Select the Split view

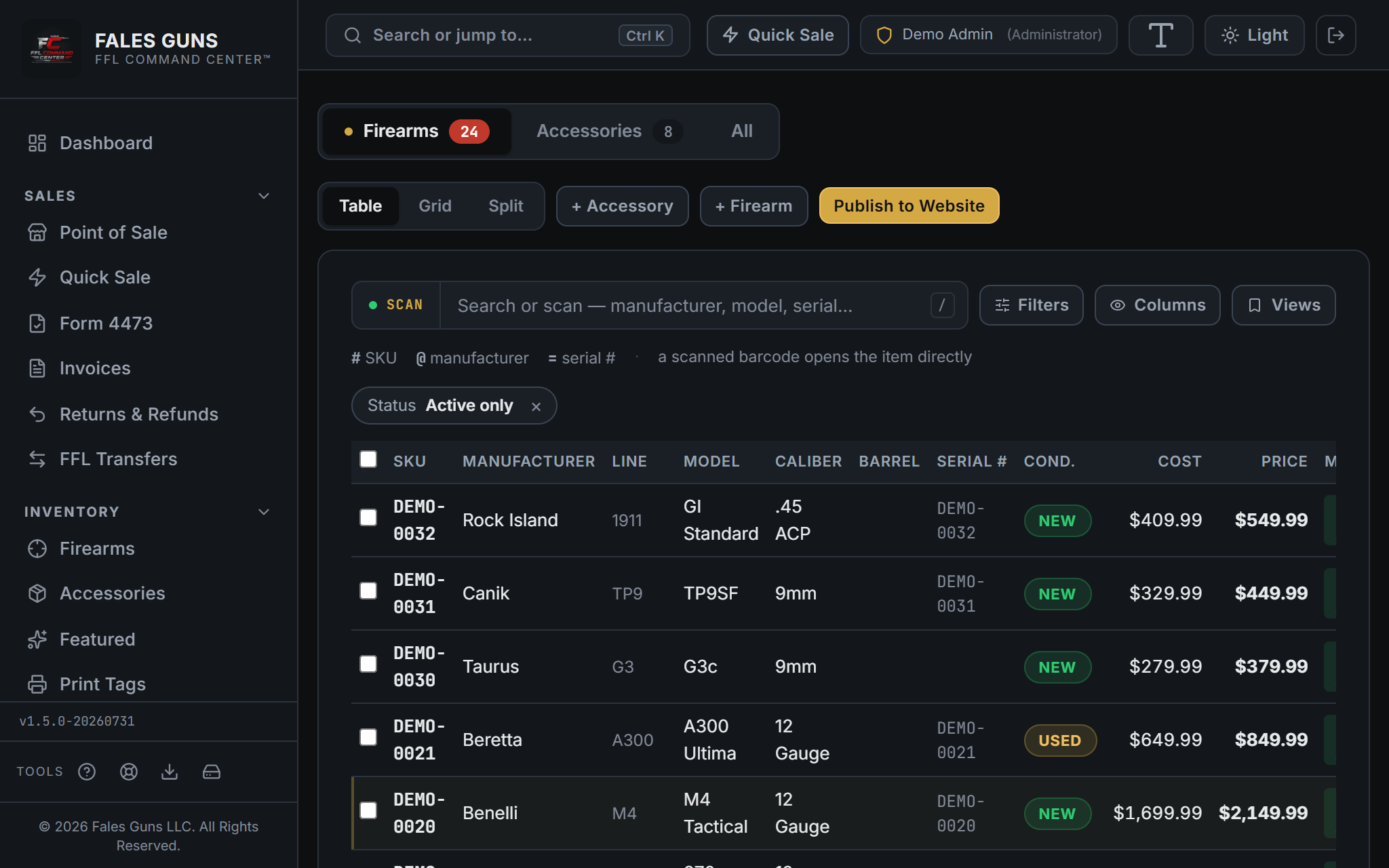(x=505, y=206)
